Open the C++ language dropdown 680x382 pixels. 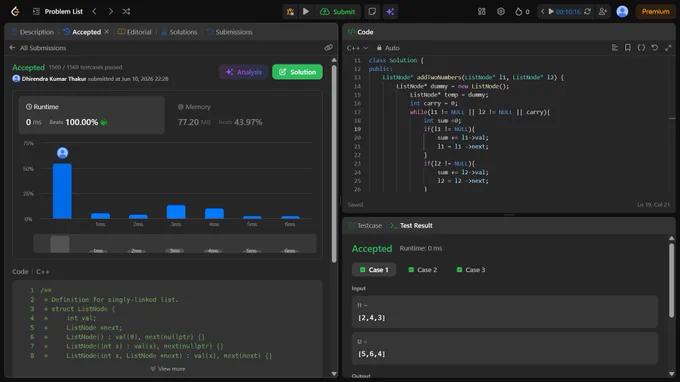357,48
